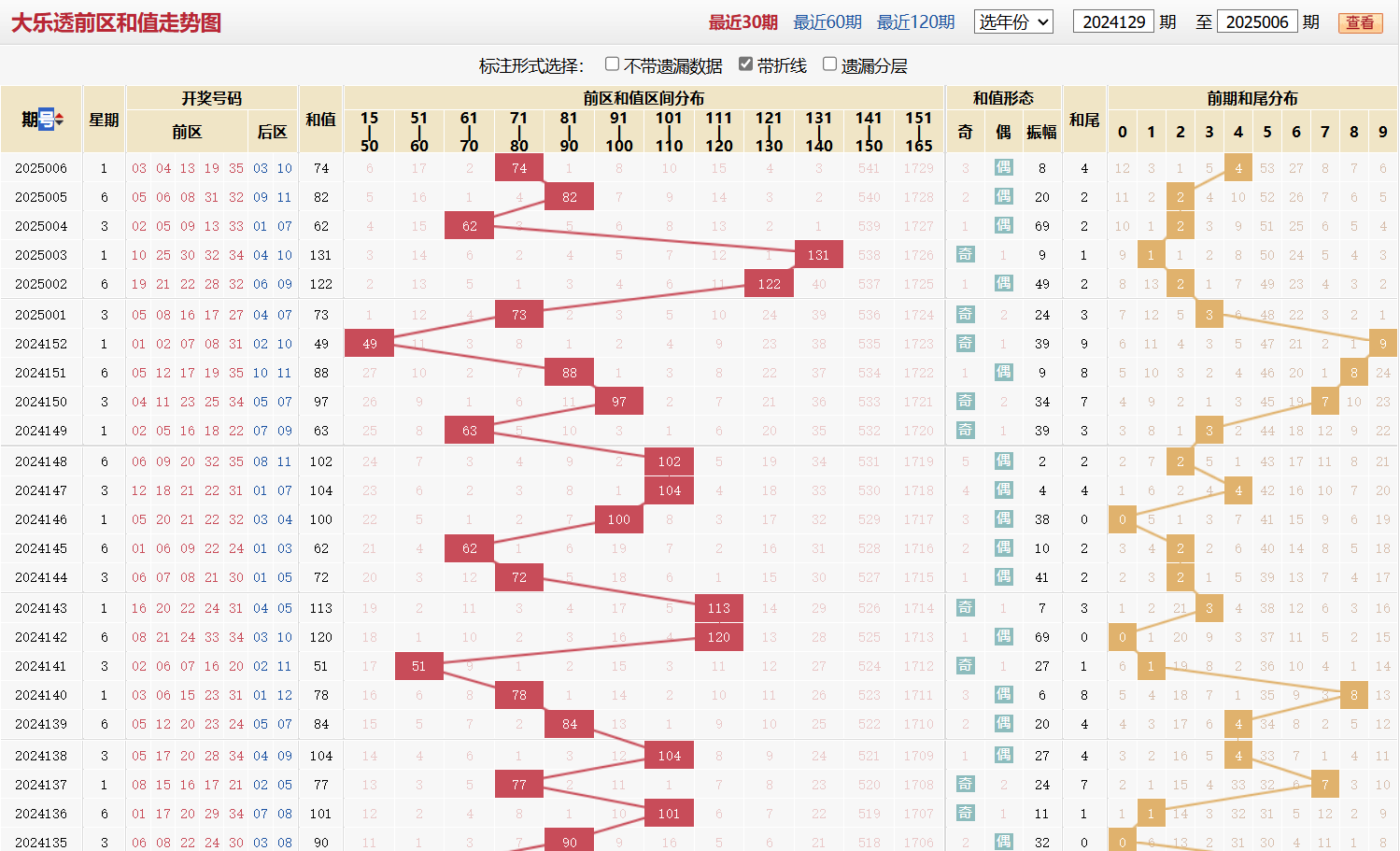Select the red 51 cell in row 2024141
1400x851 pixels.
[x=419, y=666]
